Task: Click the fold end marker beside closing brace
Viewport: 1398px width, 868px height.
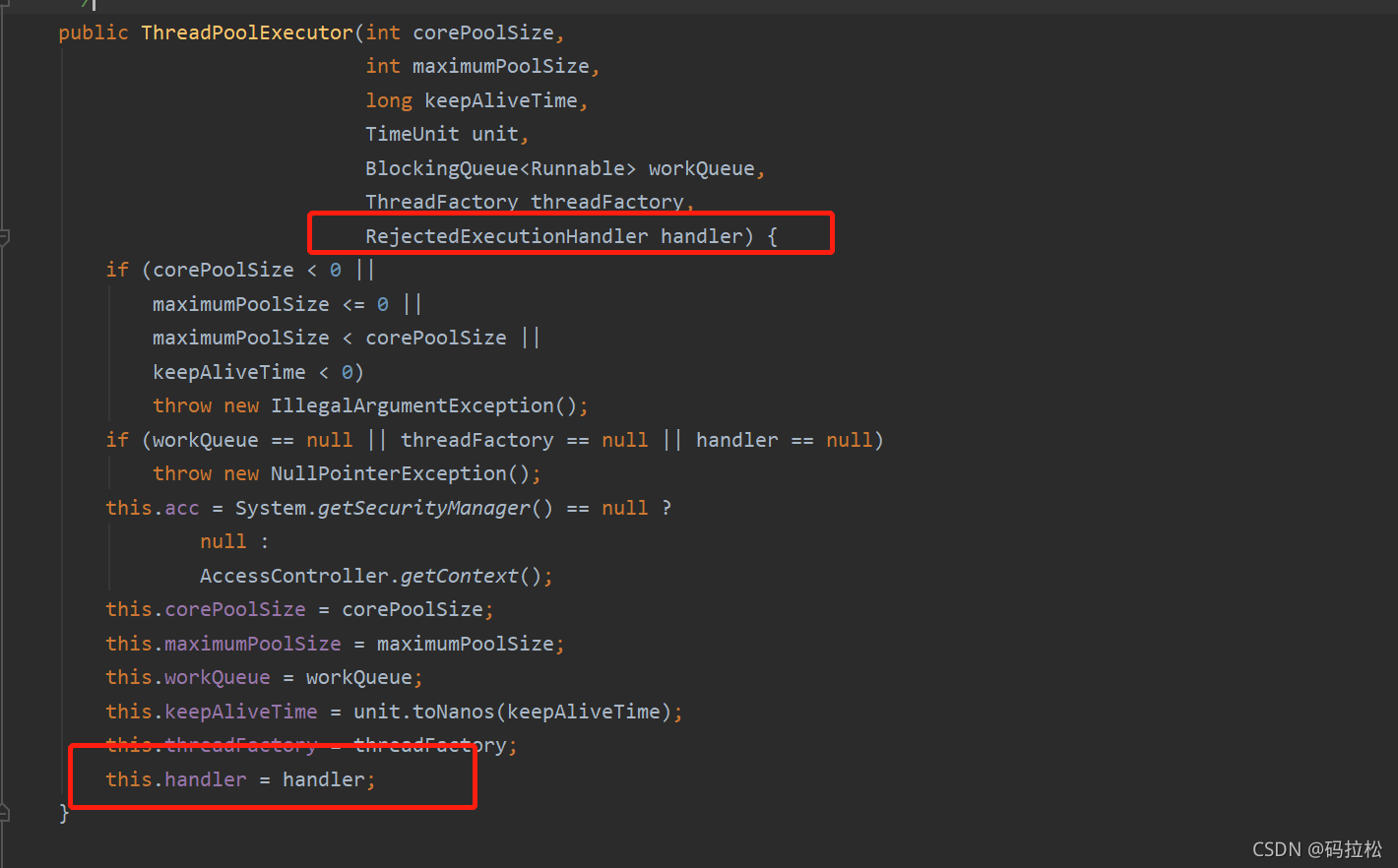Action: (4, 813)
